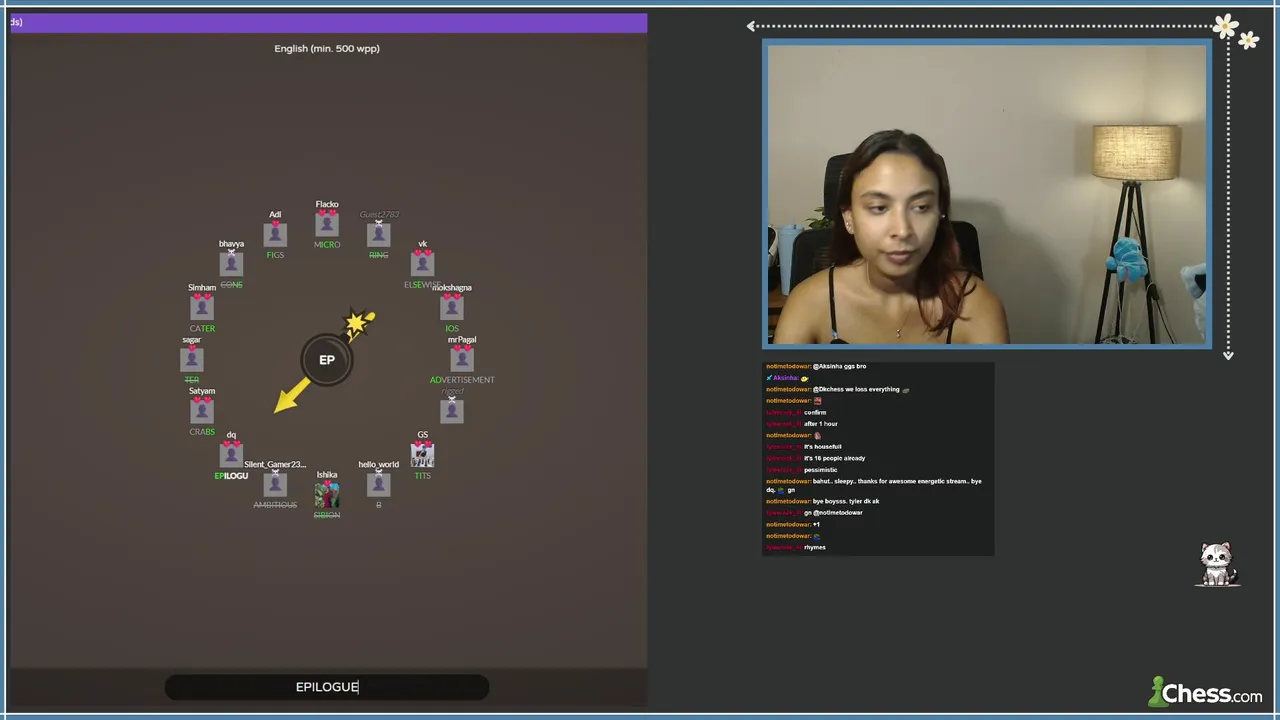Click the word FIGS under Adl
1280x720 pixels.
pyautogui.click(x=275, y=255)
